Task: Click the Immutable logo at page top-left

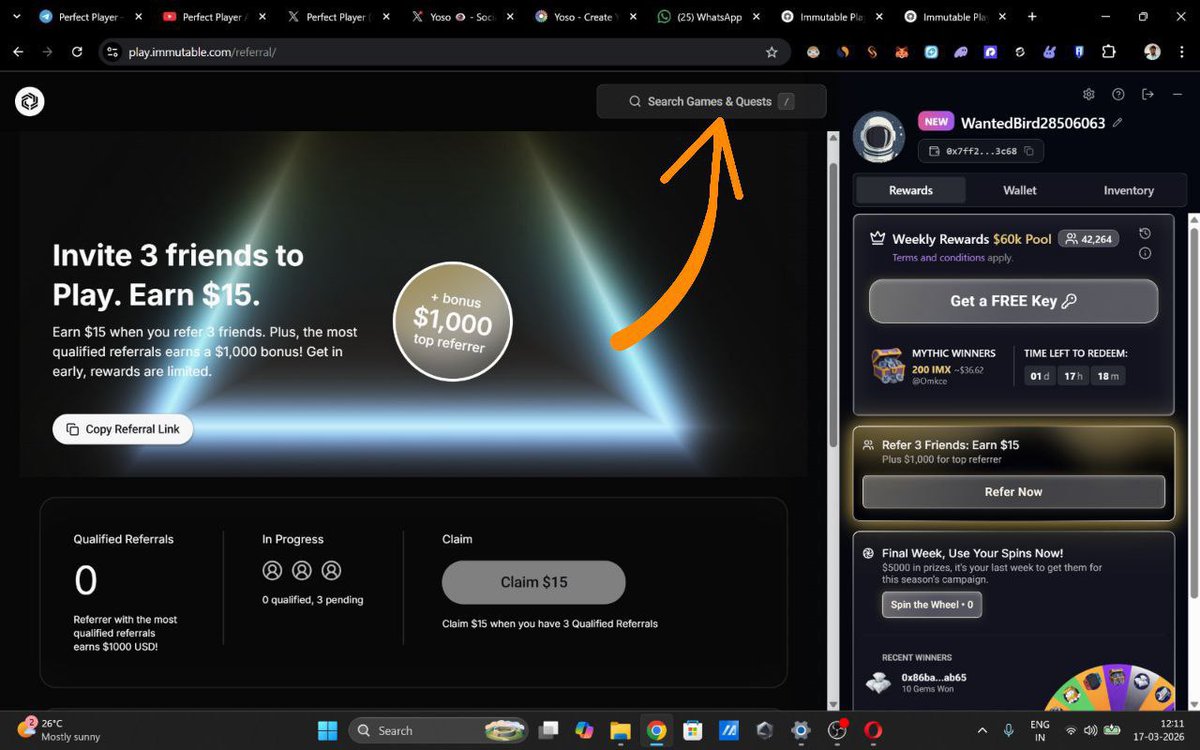Action: coord(30,101)
